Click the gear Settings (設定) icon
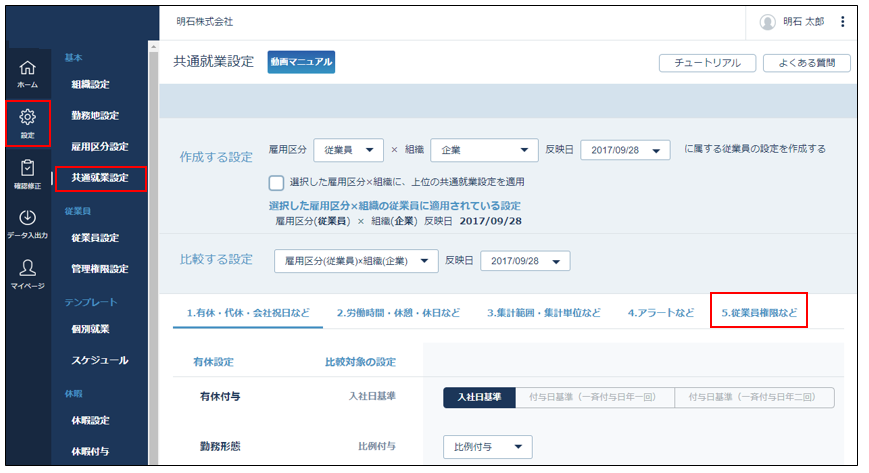The image size is (869, 473). [x=27, y=123]
